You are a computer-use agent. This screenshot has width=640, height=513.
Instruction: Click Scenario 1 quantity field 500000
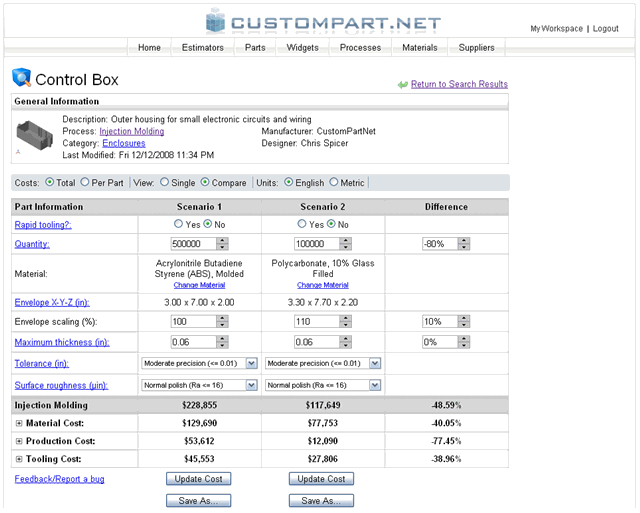[x=193, y=244]
